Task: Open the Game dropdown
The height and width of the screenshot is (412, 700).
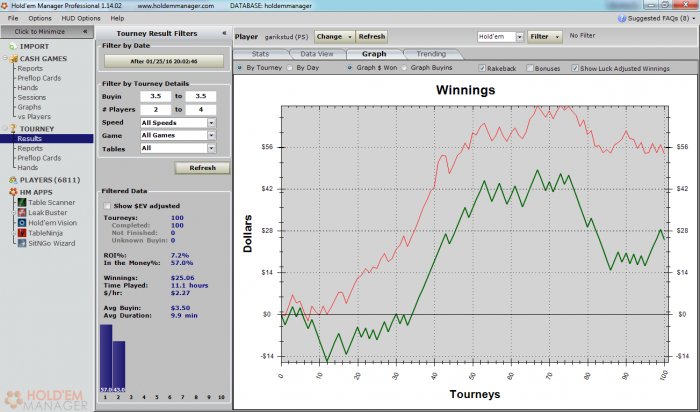Action: [x=212, y=135]
